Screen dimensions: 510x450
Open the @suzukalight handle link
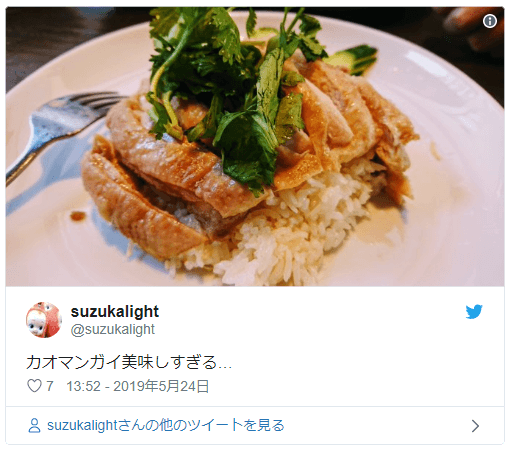(x=113, y=330)
